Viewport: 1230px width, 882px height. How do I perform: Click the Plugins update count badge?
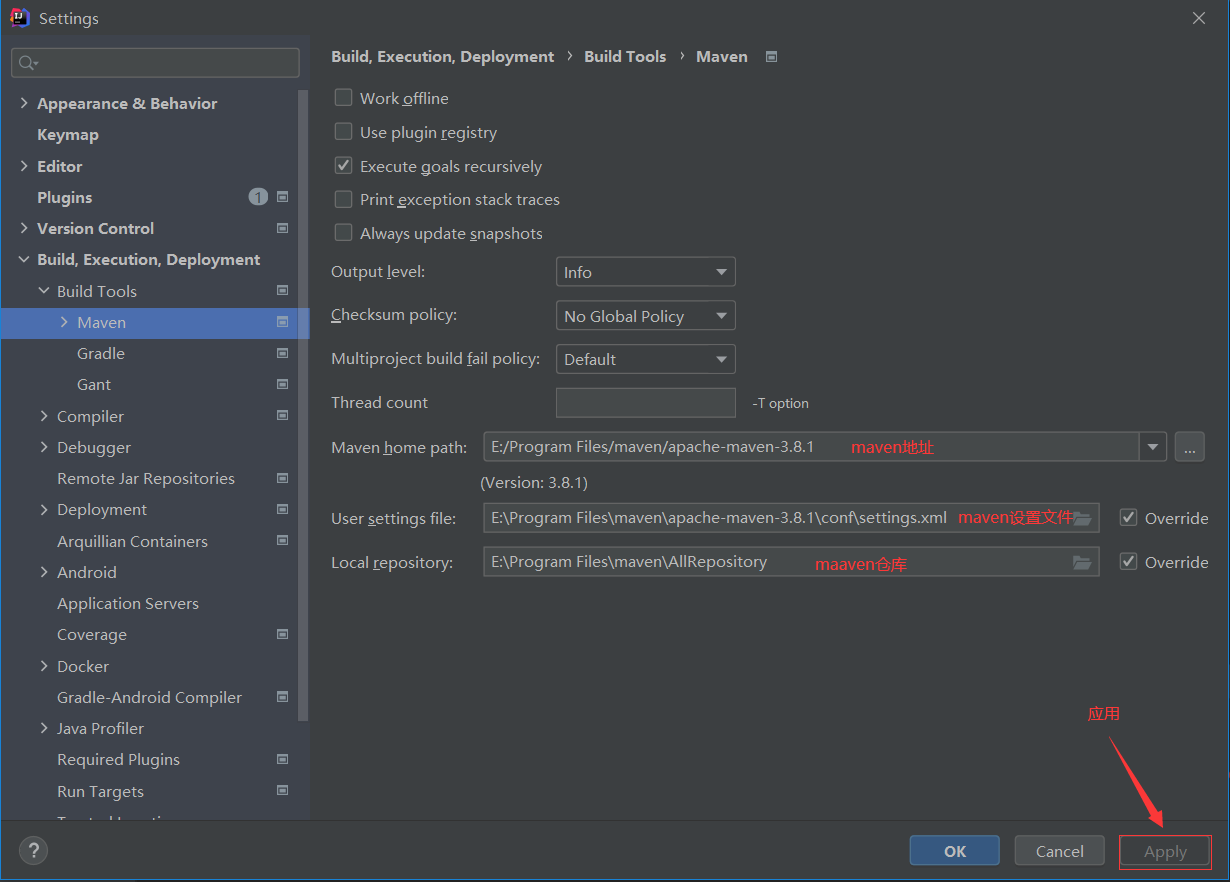coord(258,197)
